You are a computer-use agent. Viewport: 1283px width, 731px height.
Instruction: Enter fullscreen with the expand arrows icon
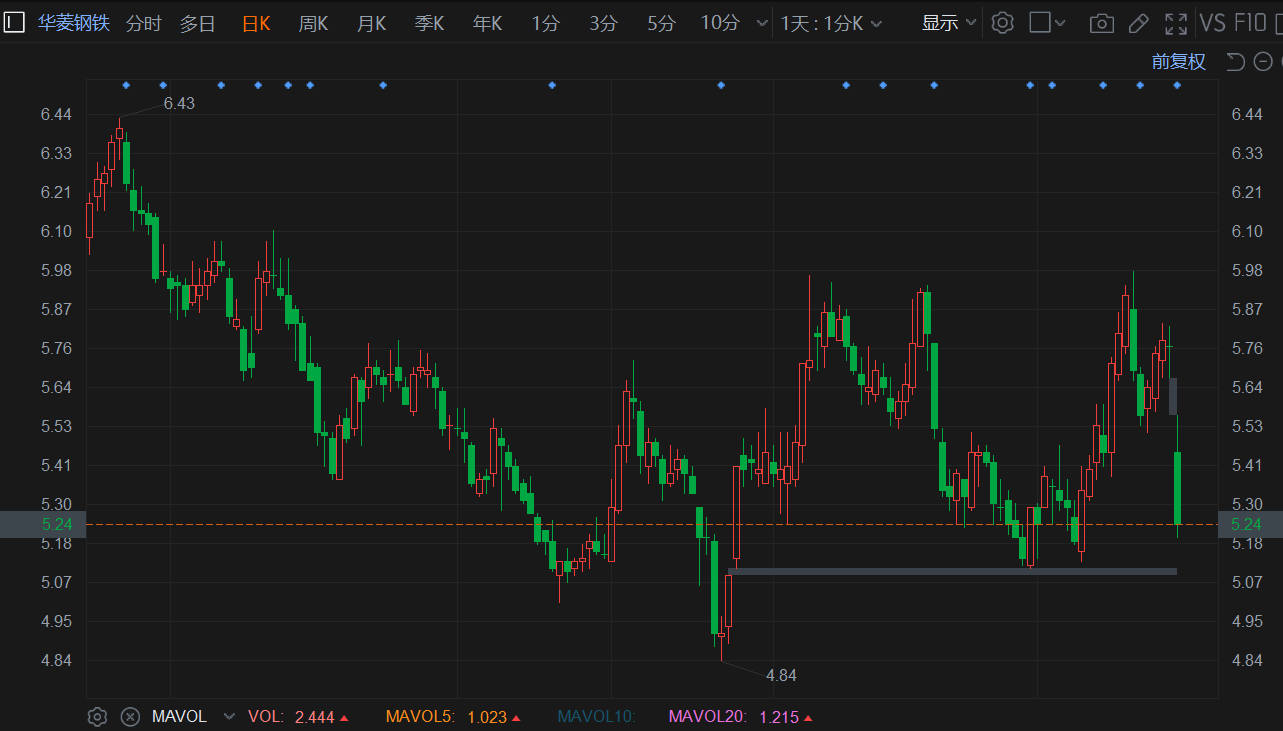point(1176,23)
